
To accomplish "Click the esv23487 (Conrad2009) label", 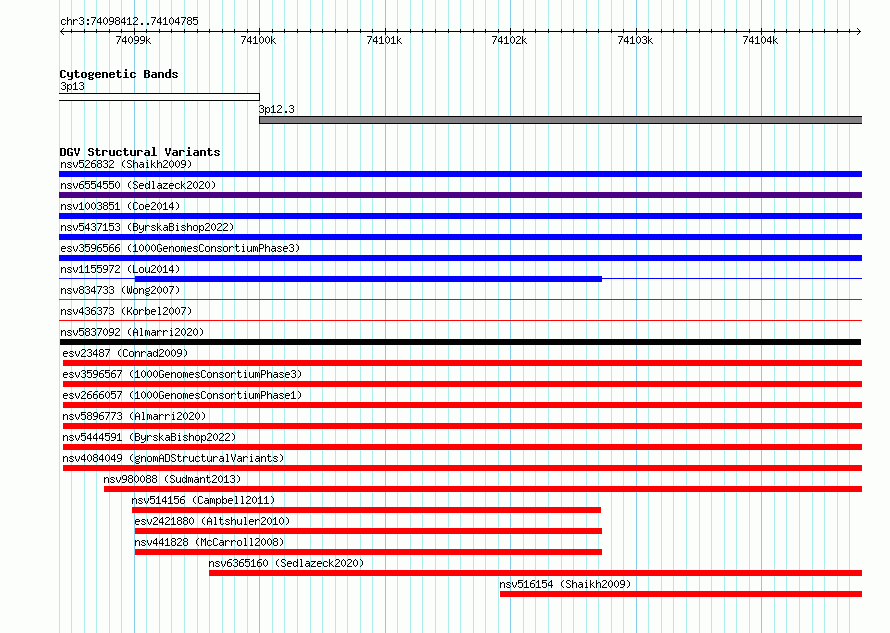I will coord(125,353).
